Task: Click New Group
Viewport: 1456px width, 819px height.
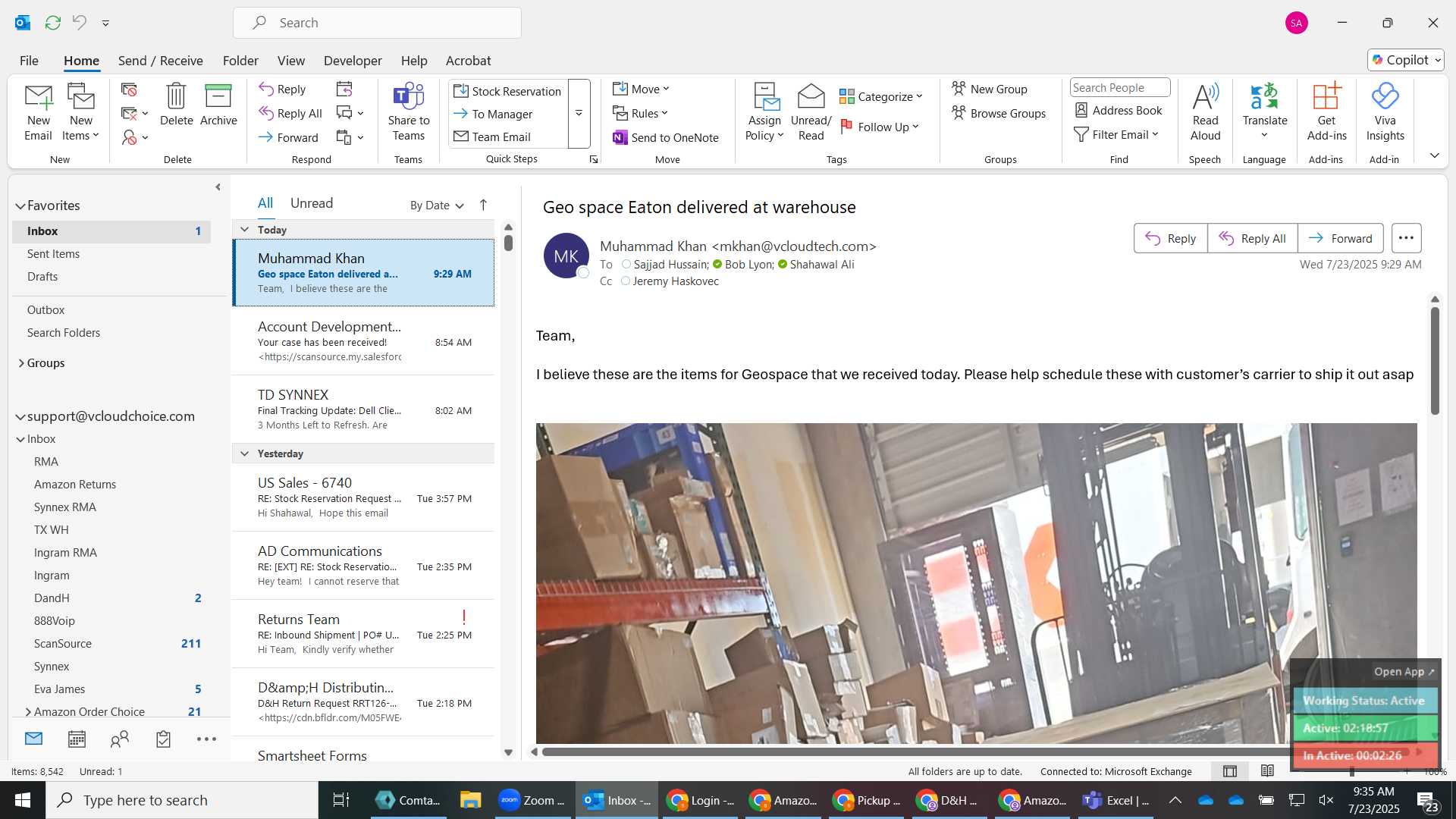Action: coord(990,89)
